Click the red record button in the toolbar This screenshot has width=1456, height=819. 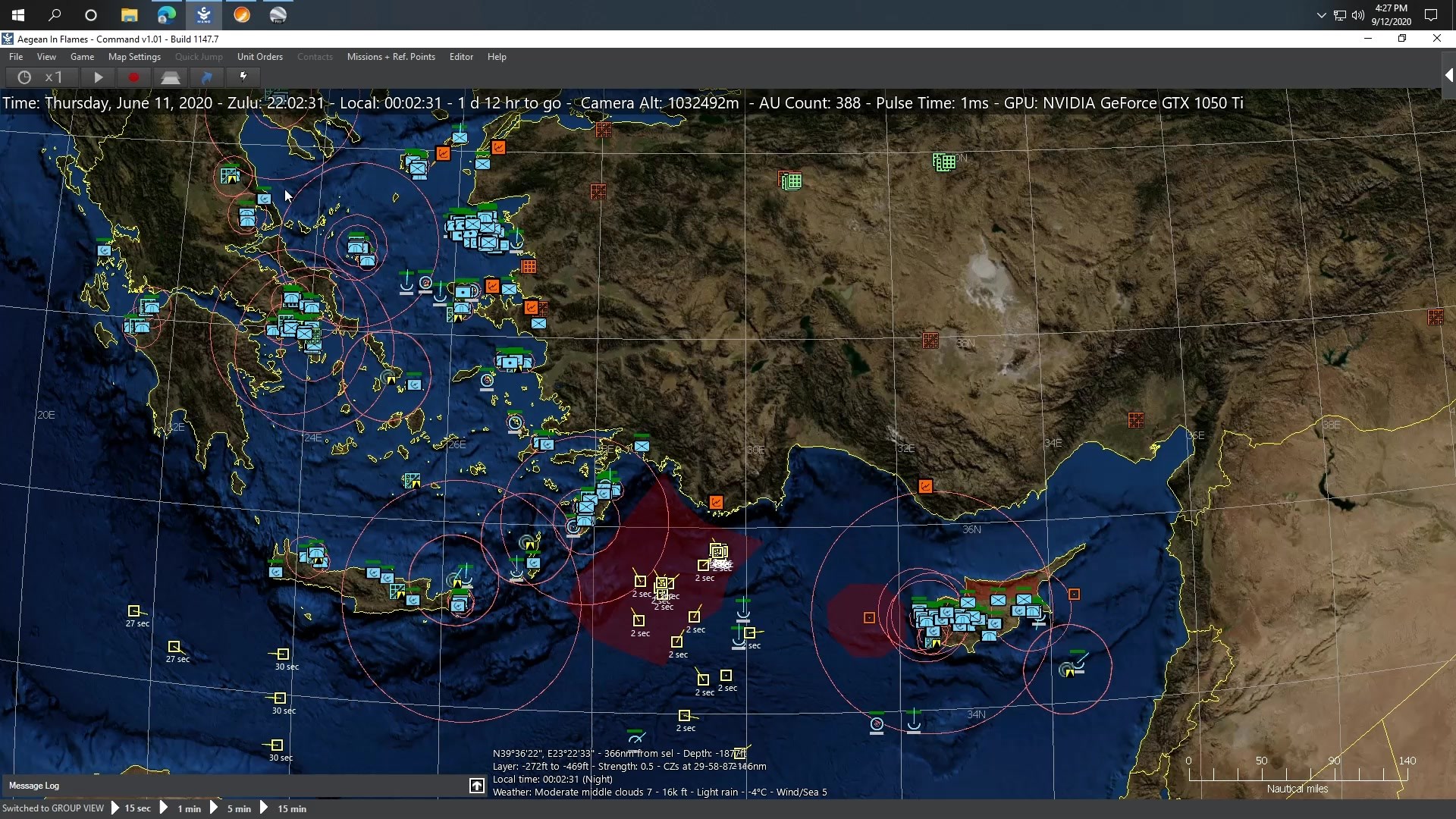pos(133,77)
